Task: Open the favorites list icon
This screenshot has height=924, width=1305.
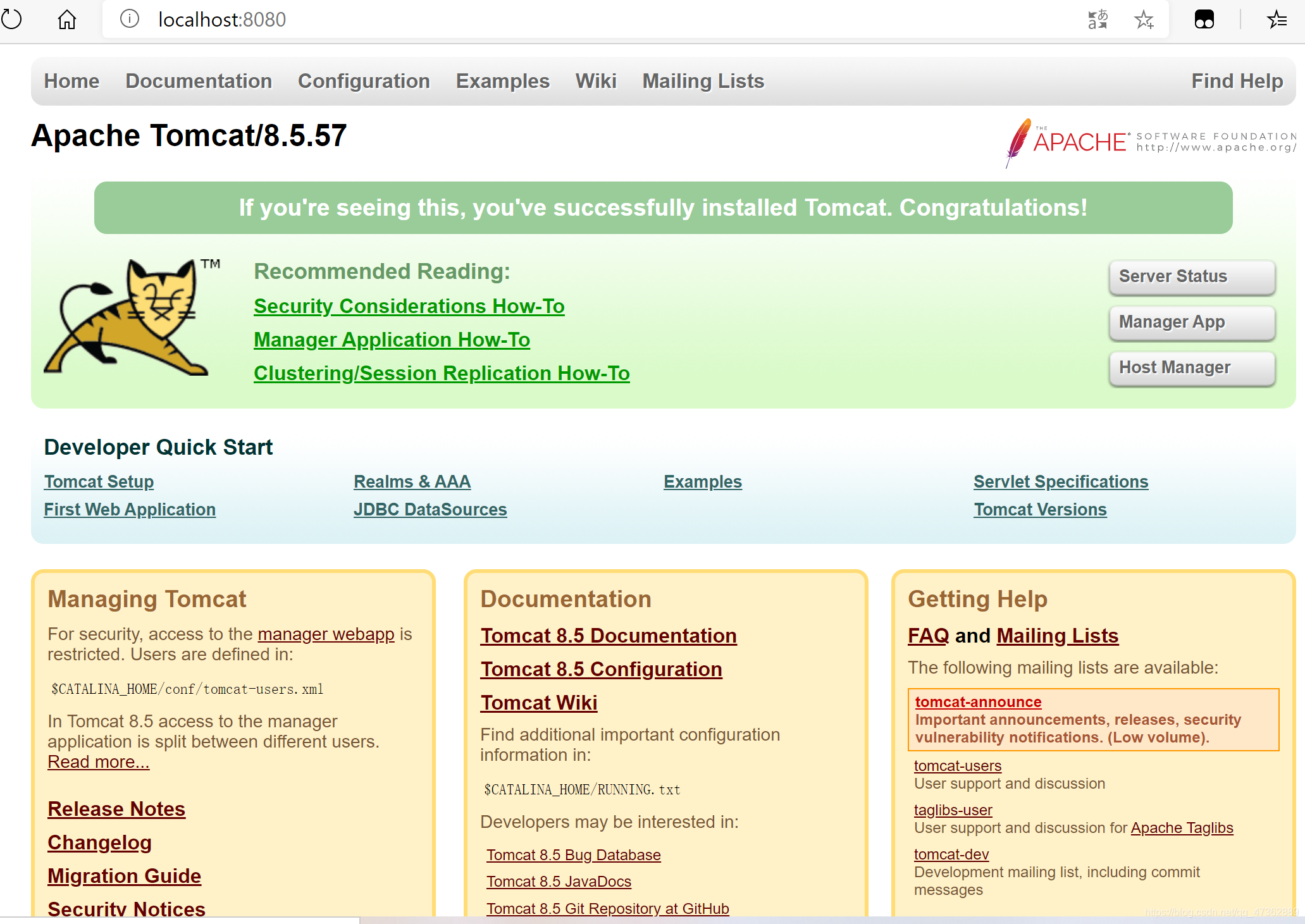Action: [x=1277, y=20]
